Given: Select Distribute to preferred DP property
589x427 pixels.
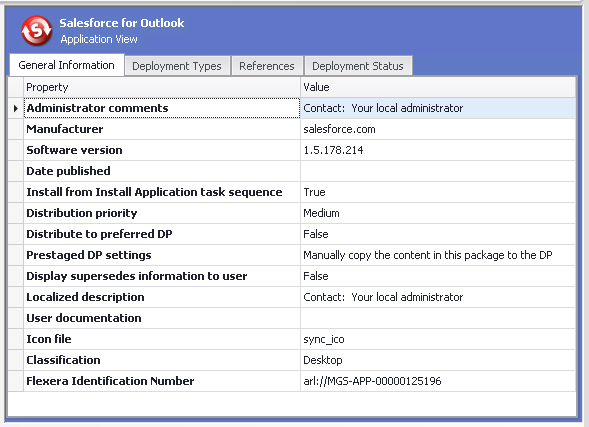Looking at the screenshot, I should click(162, 234).
